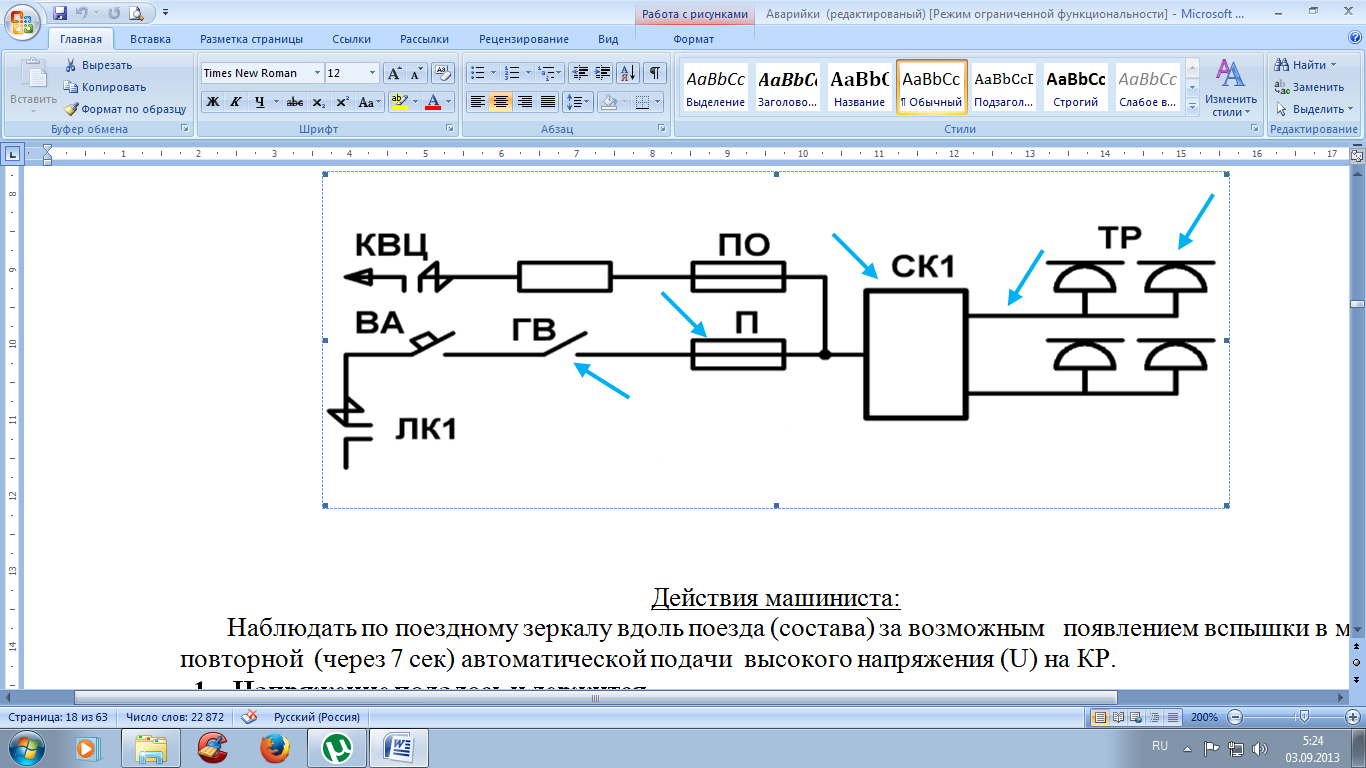
Task: Click the zoom slider handle
Action: (1303, 717)
